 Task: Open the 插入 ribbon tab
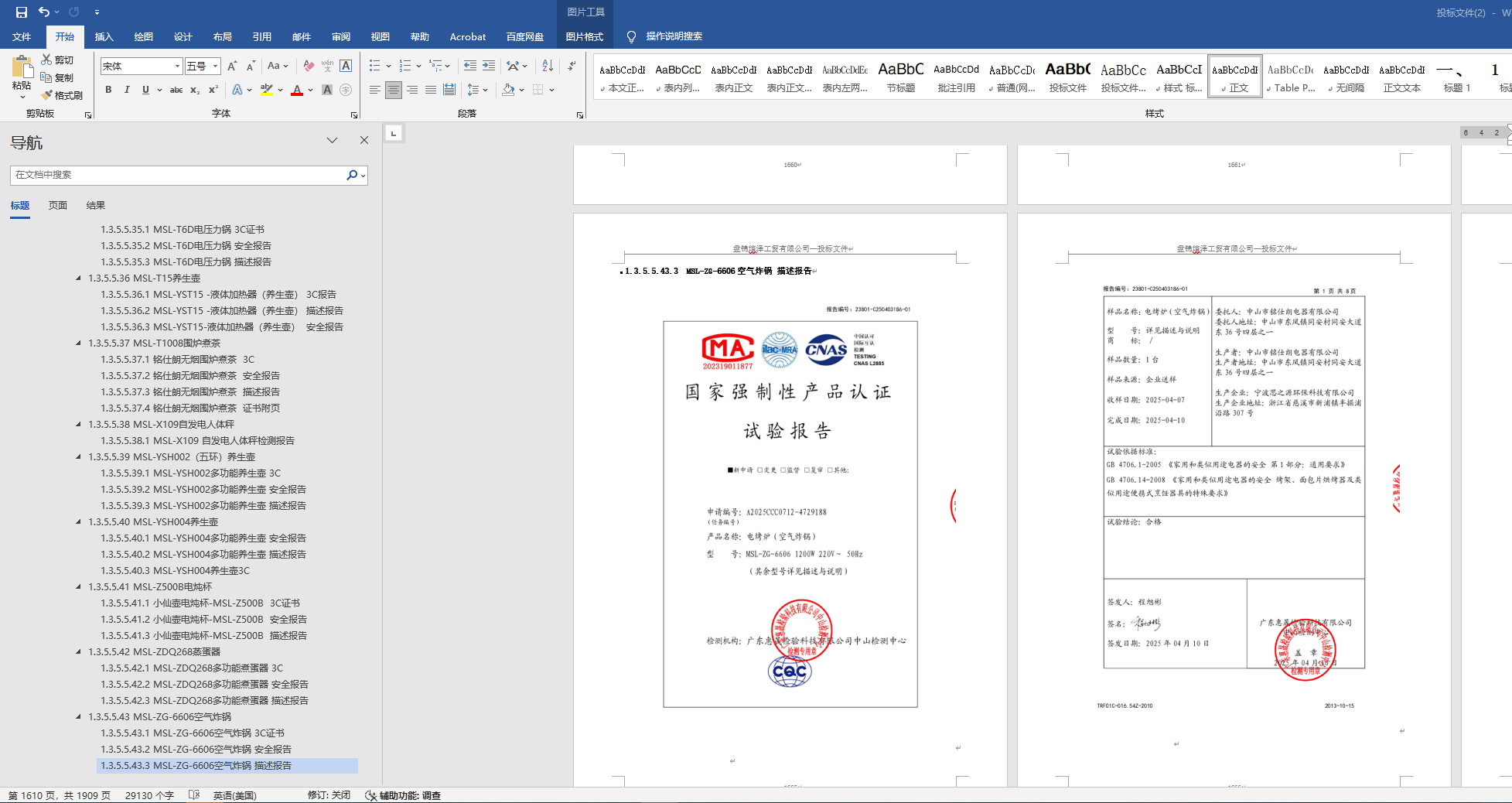[104, 36]
